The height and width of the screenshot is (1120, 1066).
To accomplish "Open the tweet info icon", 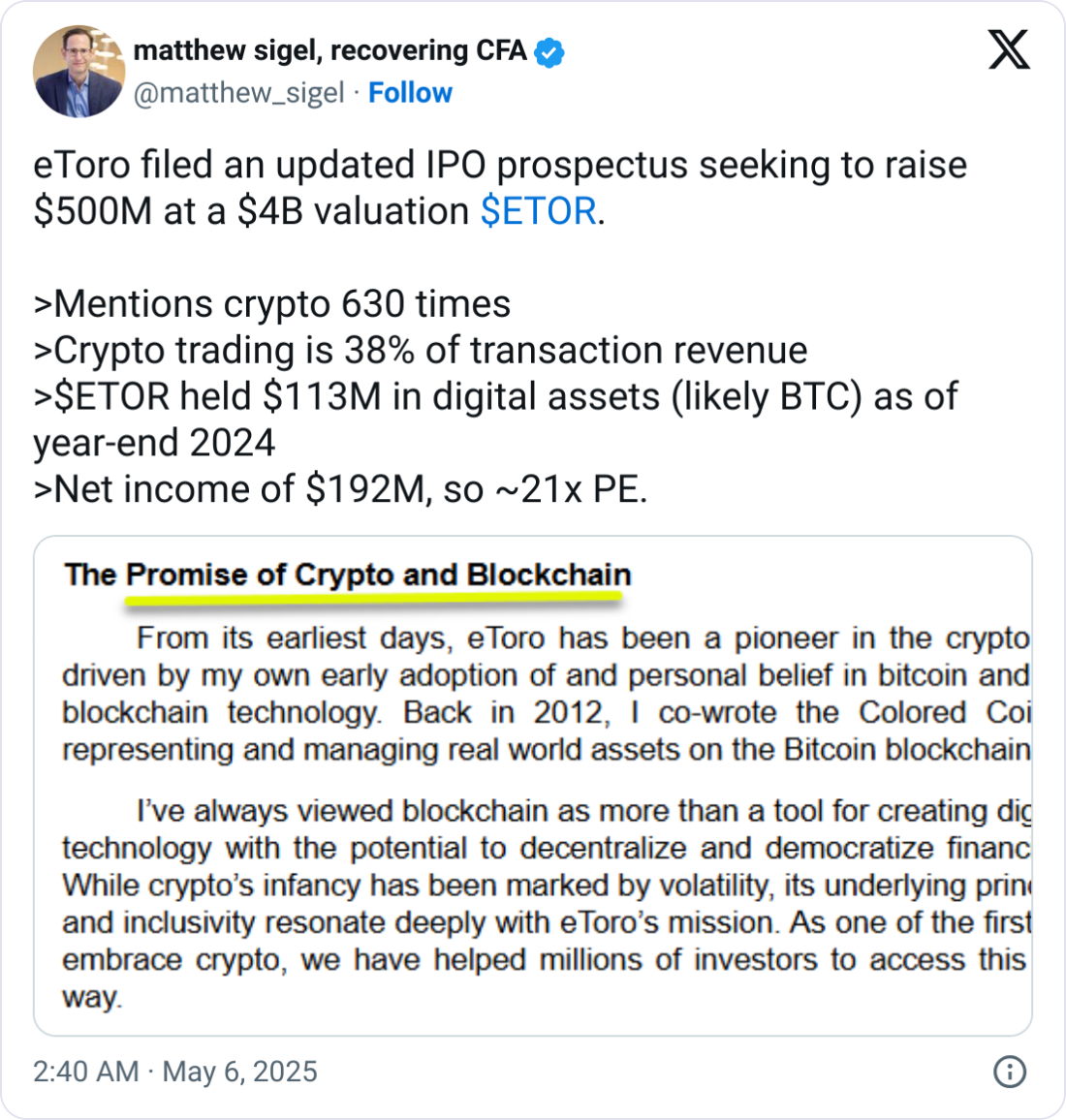I will point(1010,1072).
